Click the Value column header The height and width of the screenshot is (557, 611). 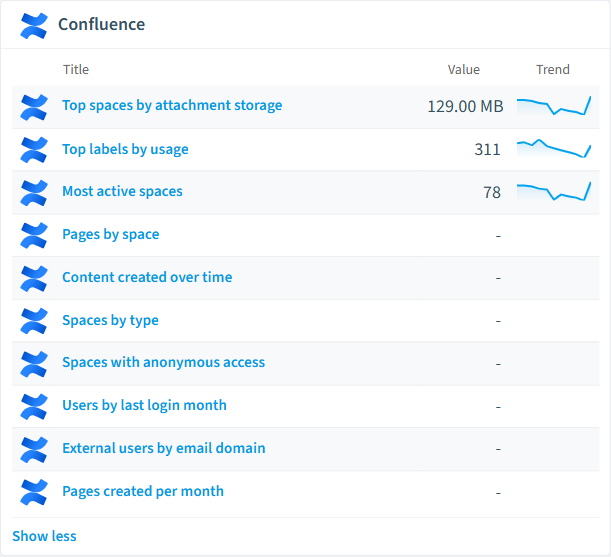pos(464,69)
